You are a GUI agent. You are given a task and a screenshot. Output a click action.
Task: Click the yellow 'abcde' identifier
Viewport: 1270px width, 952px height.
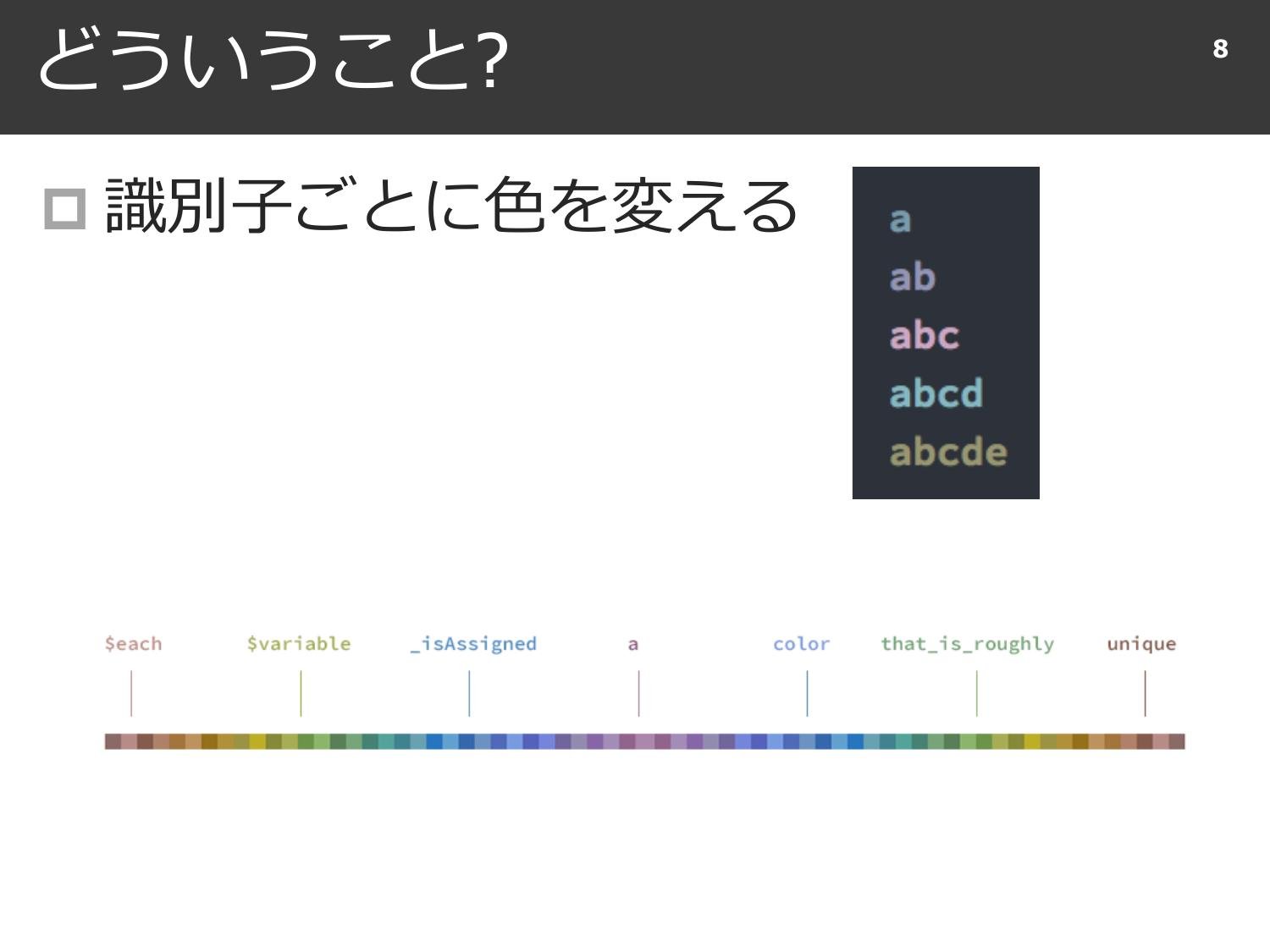click(x=947, y=451)
